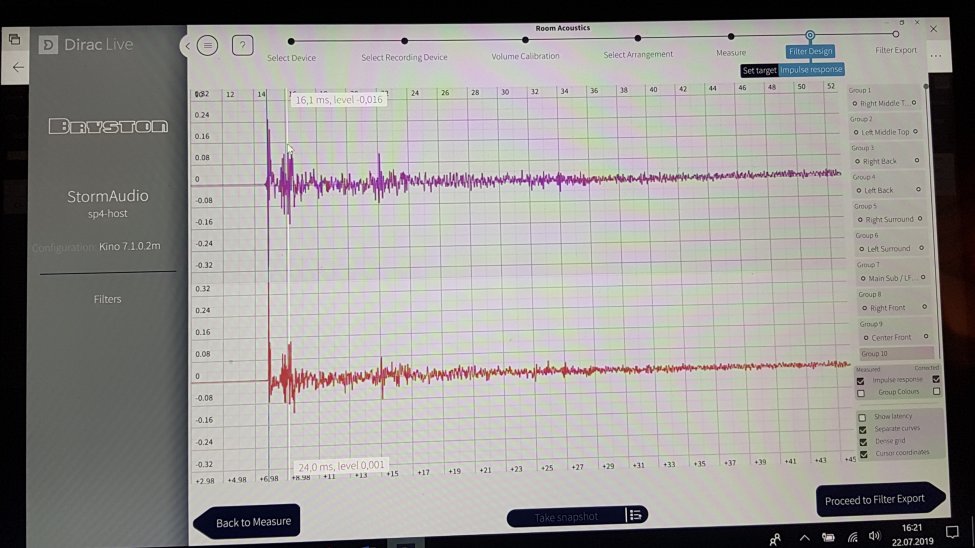Disable the Dense grid checkbox
Viewport: 975px width, 548px height.
pos(863,442)
